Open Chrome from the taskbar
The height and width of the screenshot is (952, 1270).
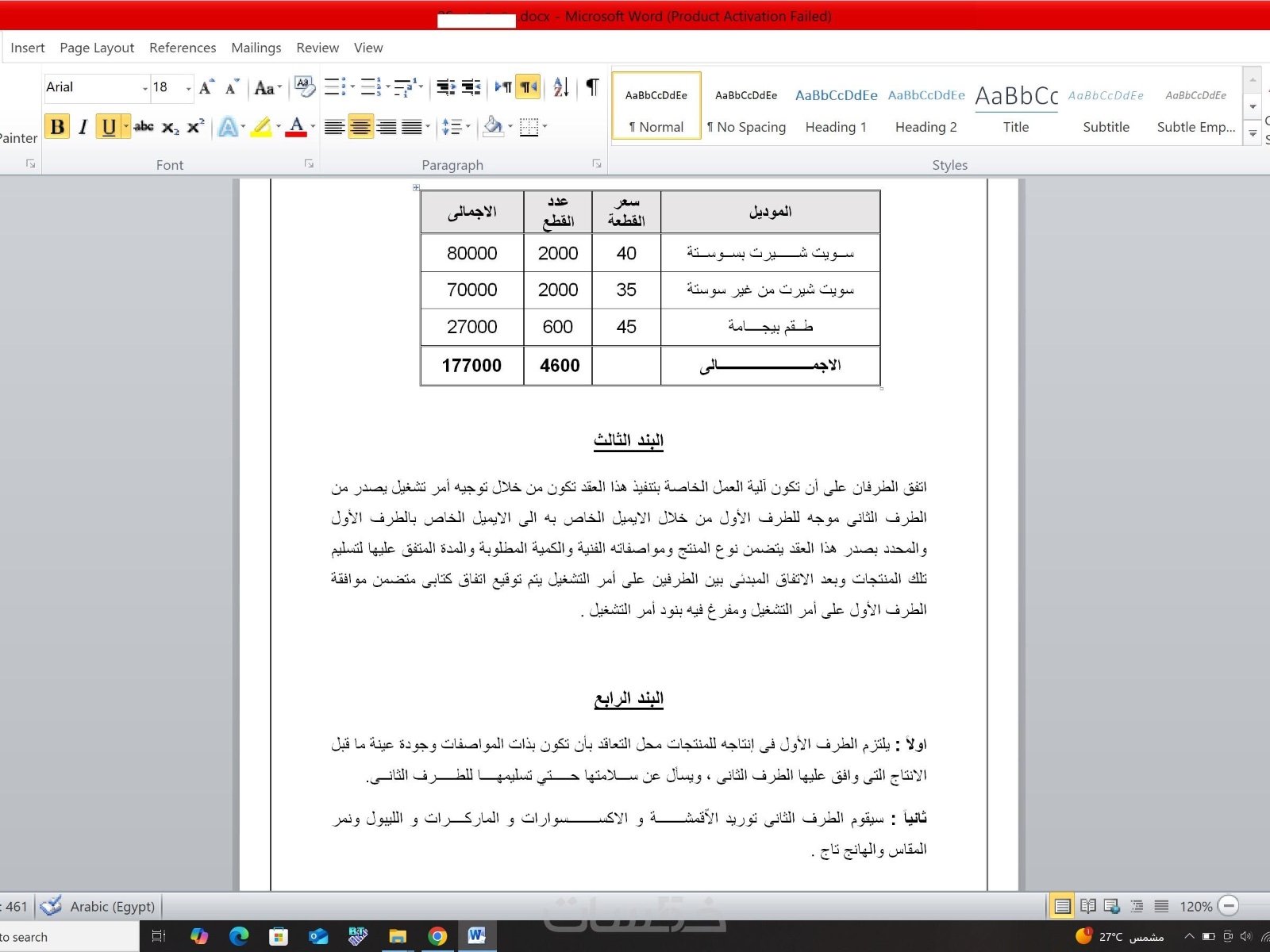point(437,937)
